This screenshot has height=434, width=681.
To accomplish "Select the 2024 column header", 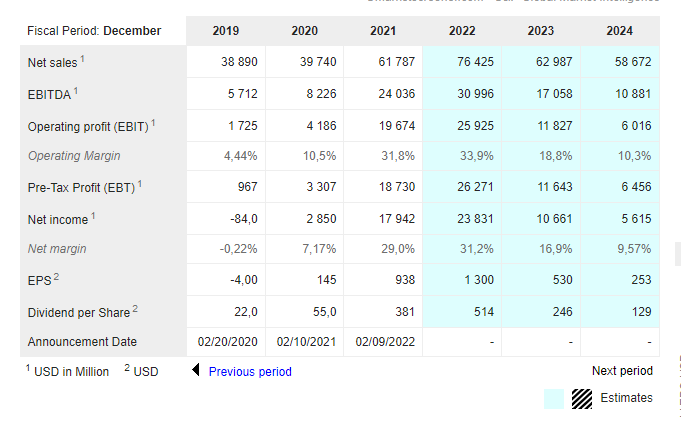I will [620, 31].
